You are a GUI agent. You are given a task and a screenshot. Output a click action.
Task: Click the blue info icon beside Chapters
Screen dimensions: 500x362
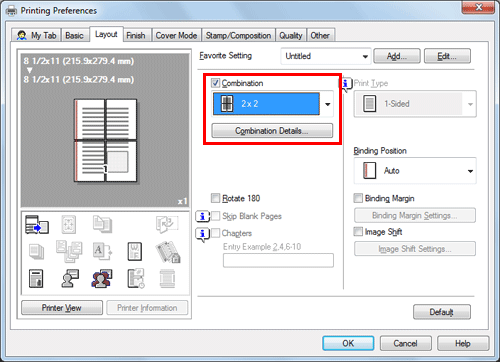(x=202, y=234)
